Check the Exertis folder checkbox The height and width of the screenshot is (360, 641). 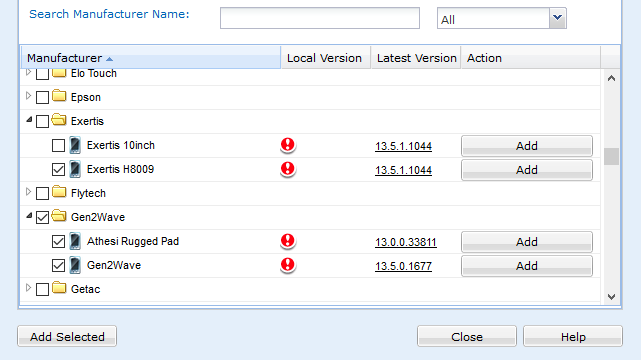pos(43,121)
